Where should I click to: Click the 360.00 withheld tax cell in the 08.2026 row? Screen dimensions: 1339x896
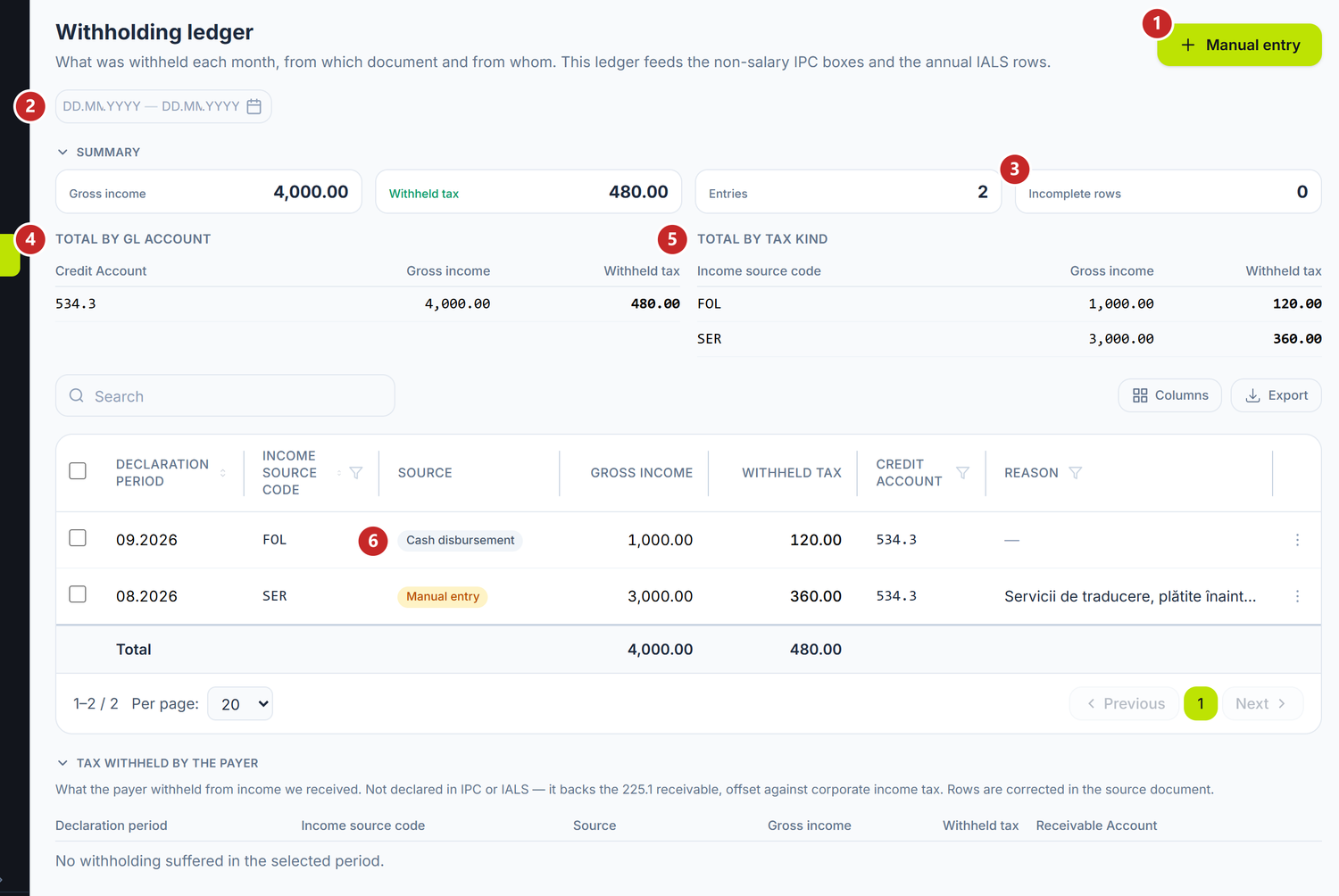click(816, 596)
